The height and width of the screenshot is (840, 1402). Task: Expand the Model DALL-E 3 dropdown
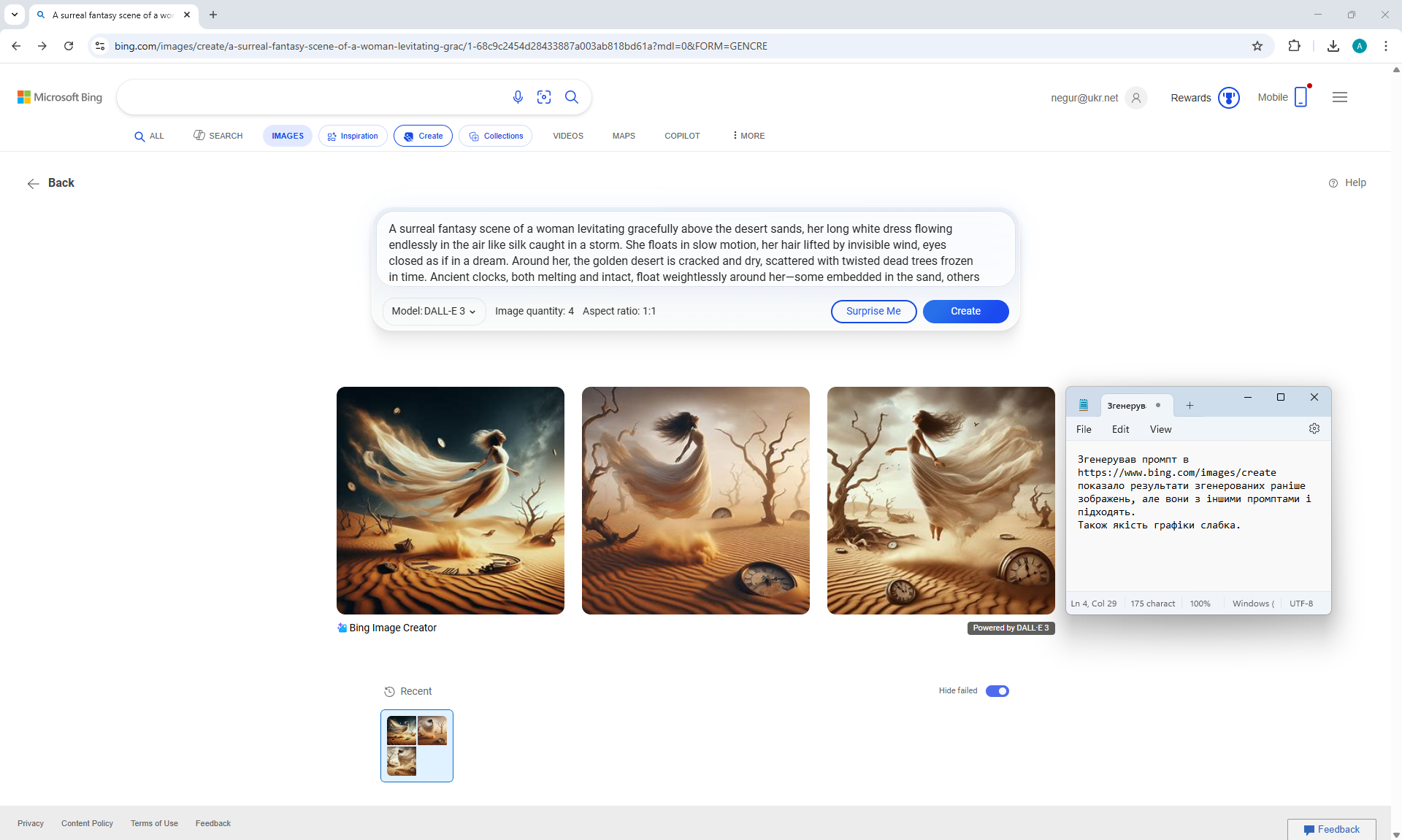click(x=434, y=312)
